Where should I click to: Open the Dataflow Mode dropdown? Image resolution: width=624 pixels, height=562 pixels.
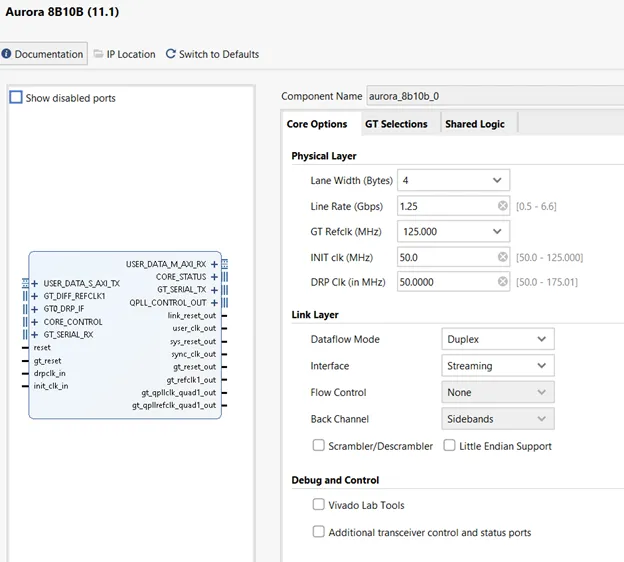[x=498, y=339]
